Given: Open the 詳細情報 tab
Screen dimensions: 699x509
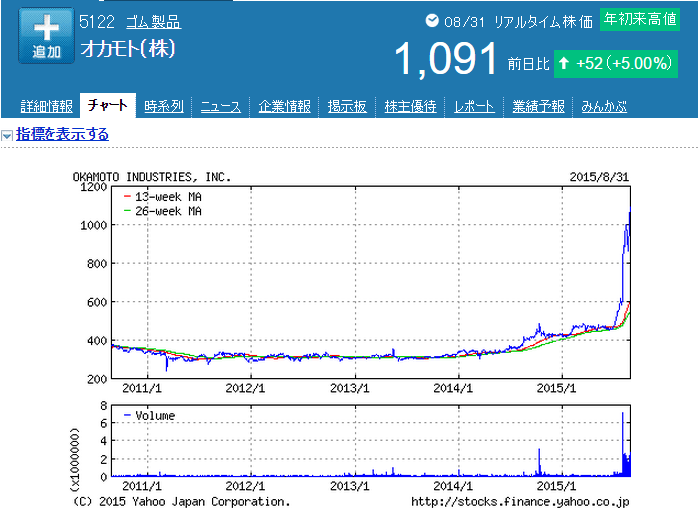Looking at the screenshot, I should click(46, 107).
